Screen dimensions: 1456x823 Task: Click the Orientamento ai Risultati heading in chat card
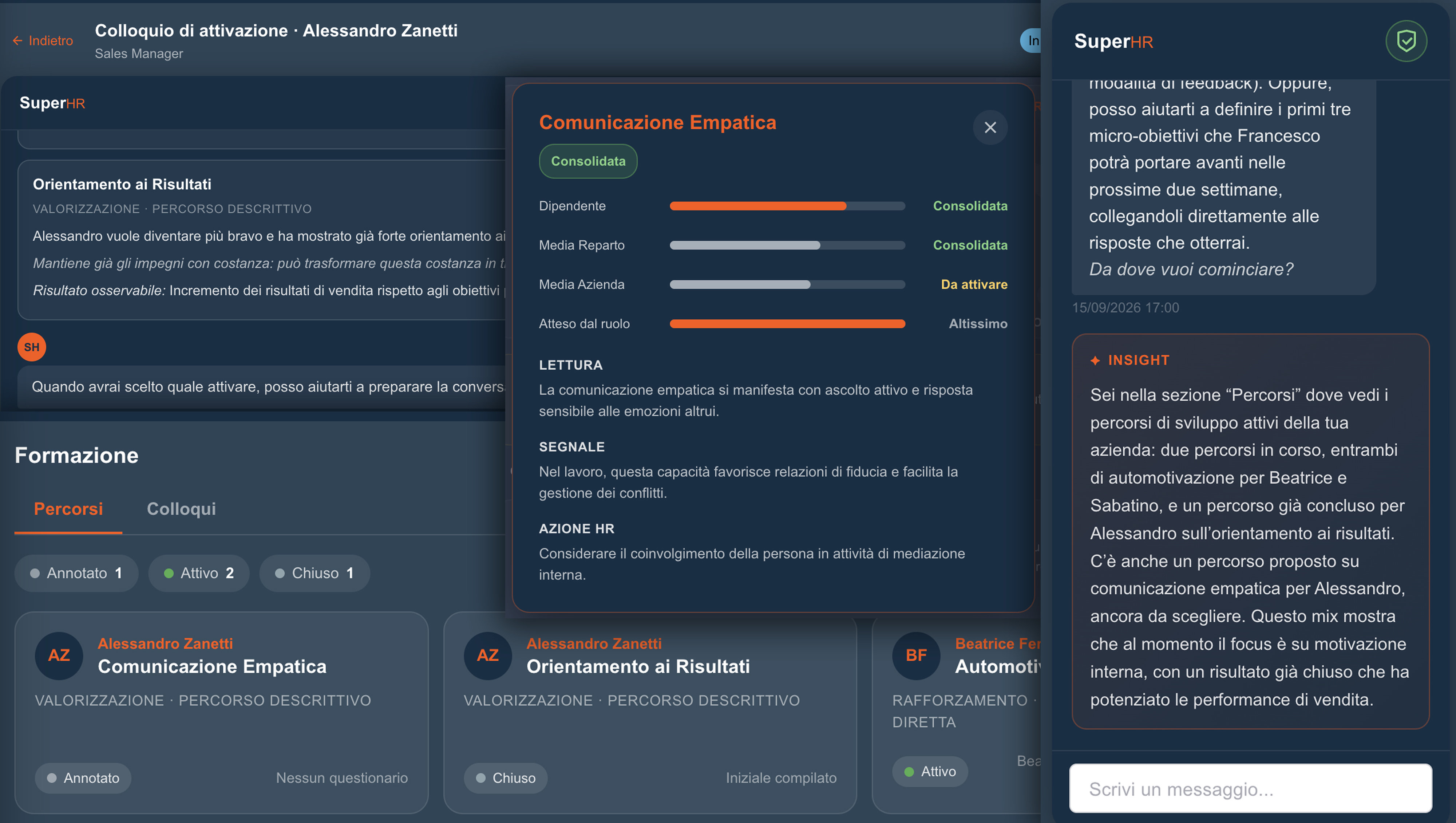(x=122, y=184)
